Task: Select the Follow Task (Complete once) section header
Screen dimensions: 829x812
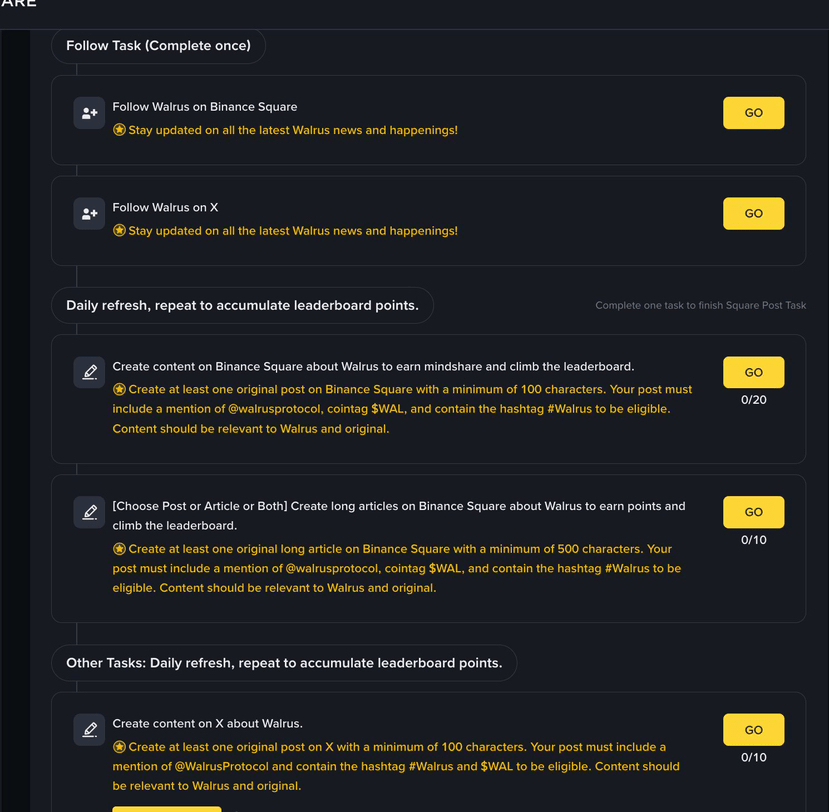Action: [158, 46]
